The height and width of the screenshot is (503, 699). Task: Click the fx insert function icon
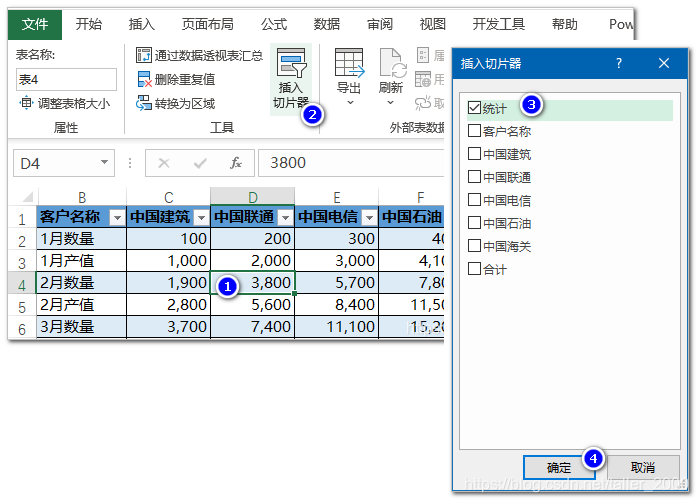[235, 163]
